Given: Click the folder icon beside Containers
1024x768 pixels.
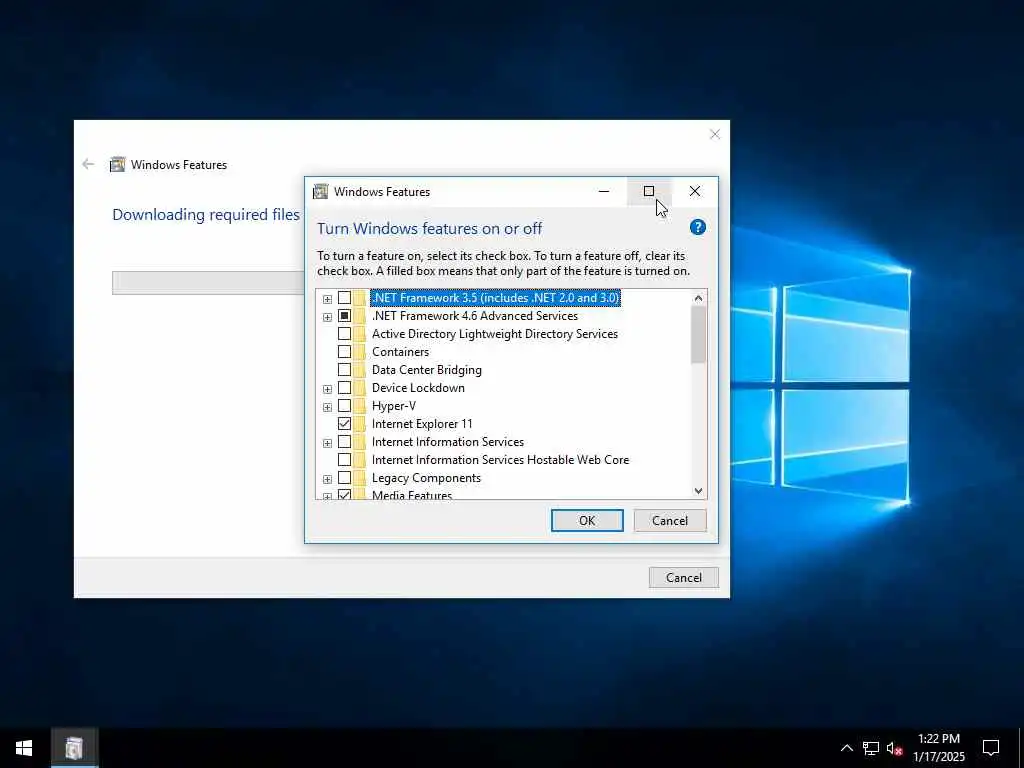Looking at the screenshot, I should (x=360, y=351).
